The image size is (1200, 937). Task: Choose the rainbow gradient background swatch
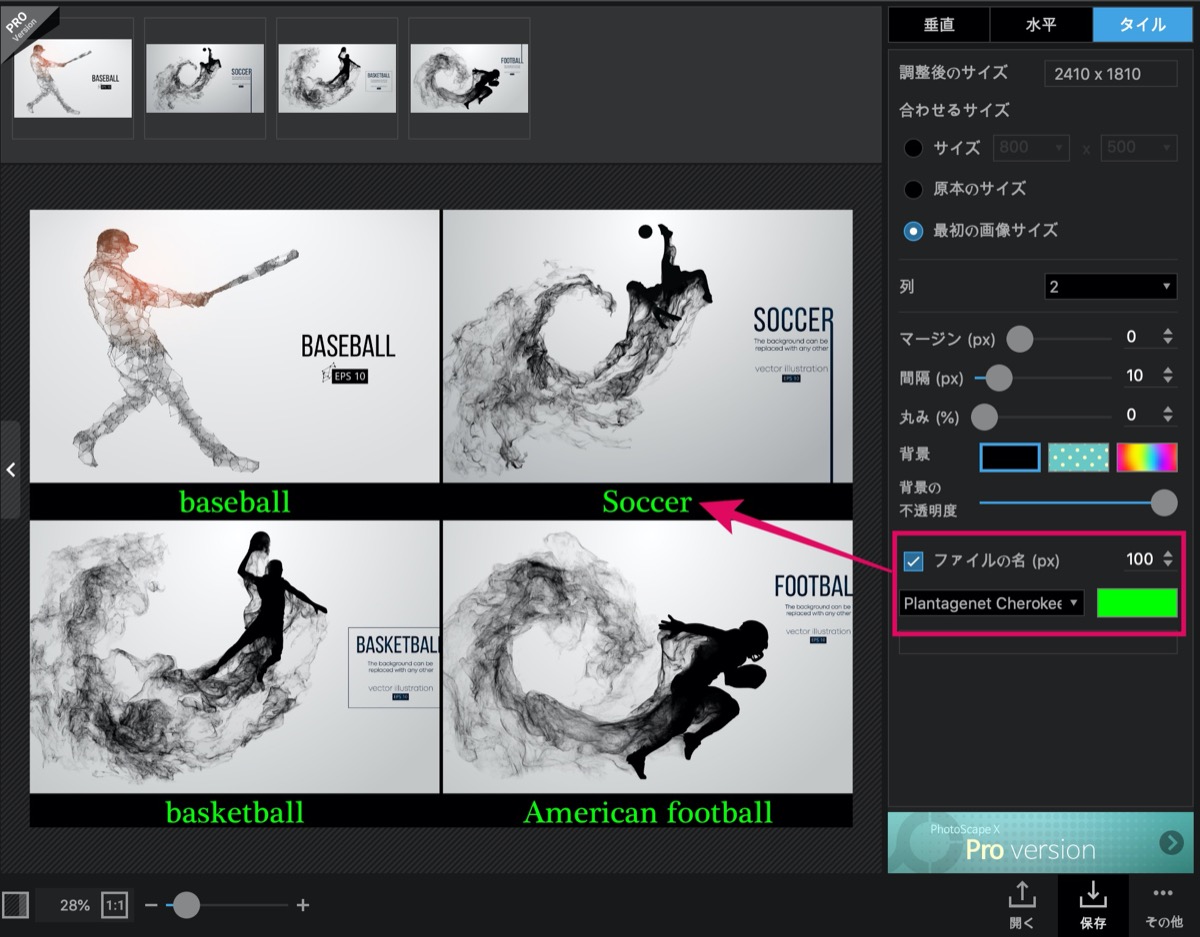(1147, 457)
